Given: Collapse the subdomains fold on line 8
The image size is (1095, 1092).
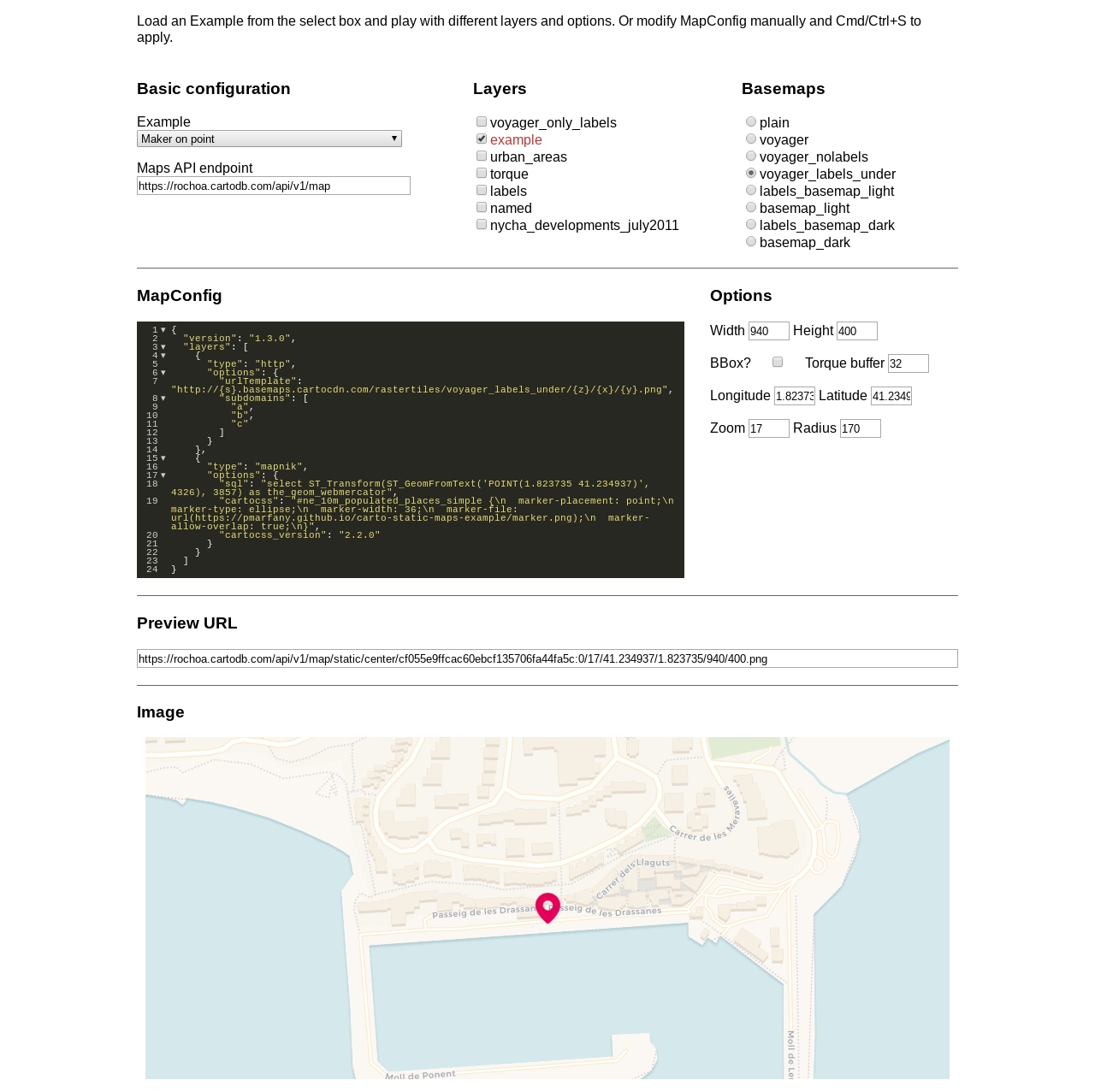Looking at the screenshot, I should (163, 398).
